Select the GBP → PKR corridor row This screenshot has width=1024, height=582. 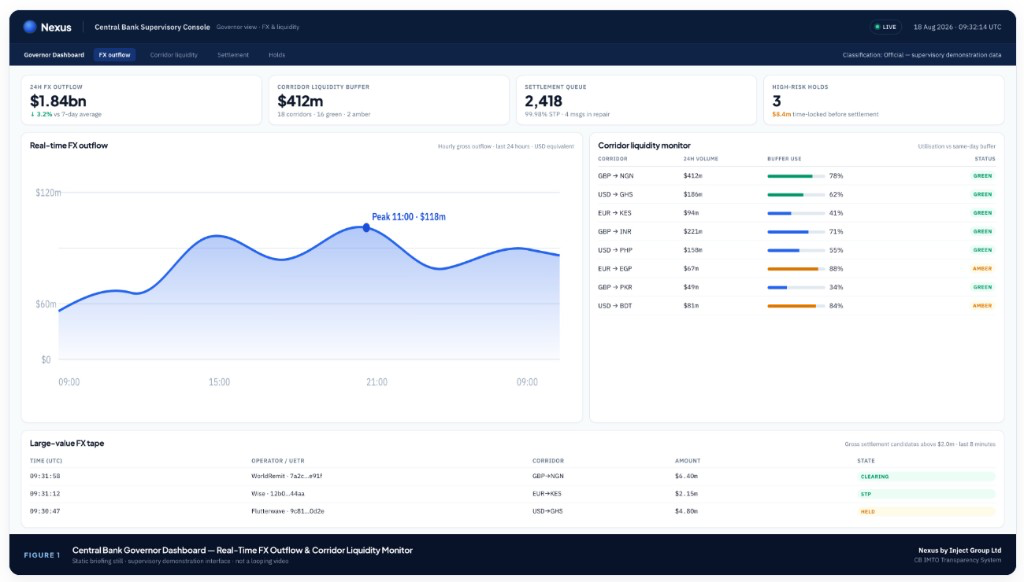[x=797, y=287]
